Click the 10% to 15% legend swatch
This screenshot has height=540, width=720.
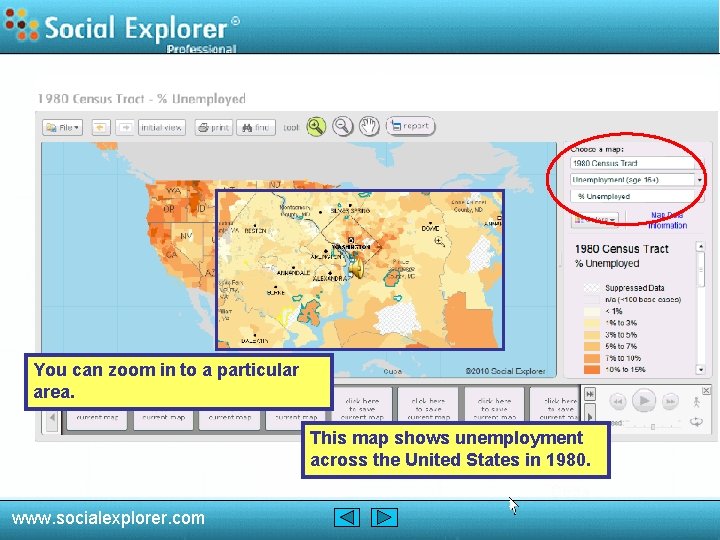click(591, 369)
